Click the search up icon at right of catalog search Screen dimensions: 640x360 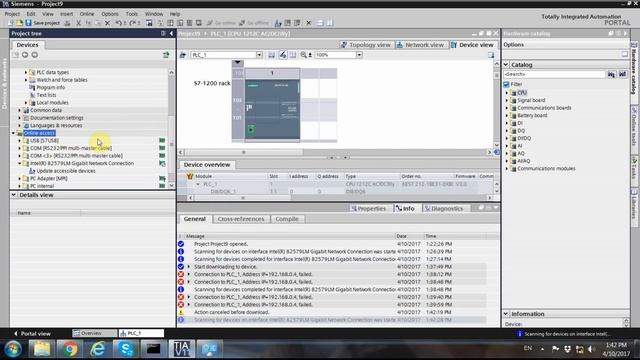(622, 74)
